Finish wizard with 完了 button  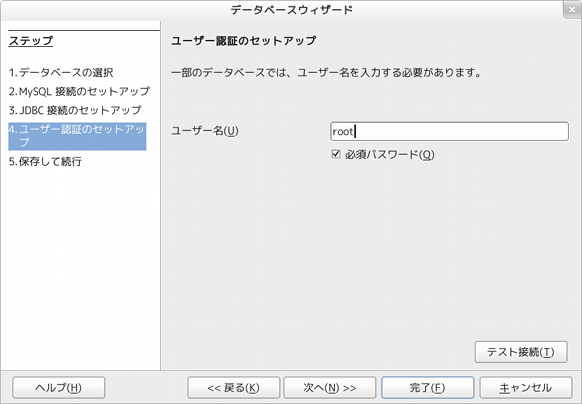(428, 388)
